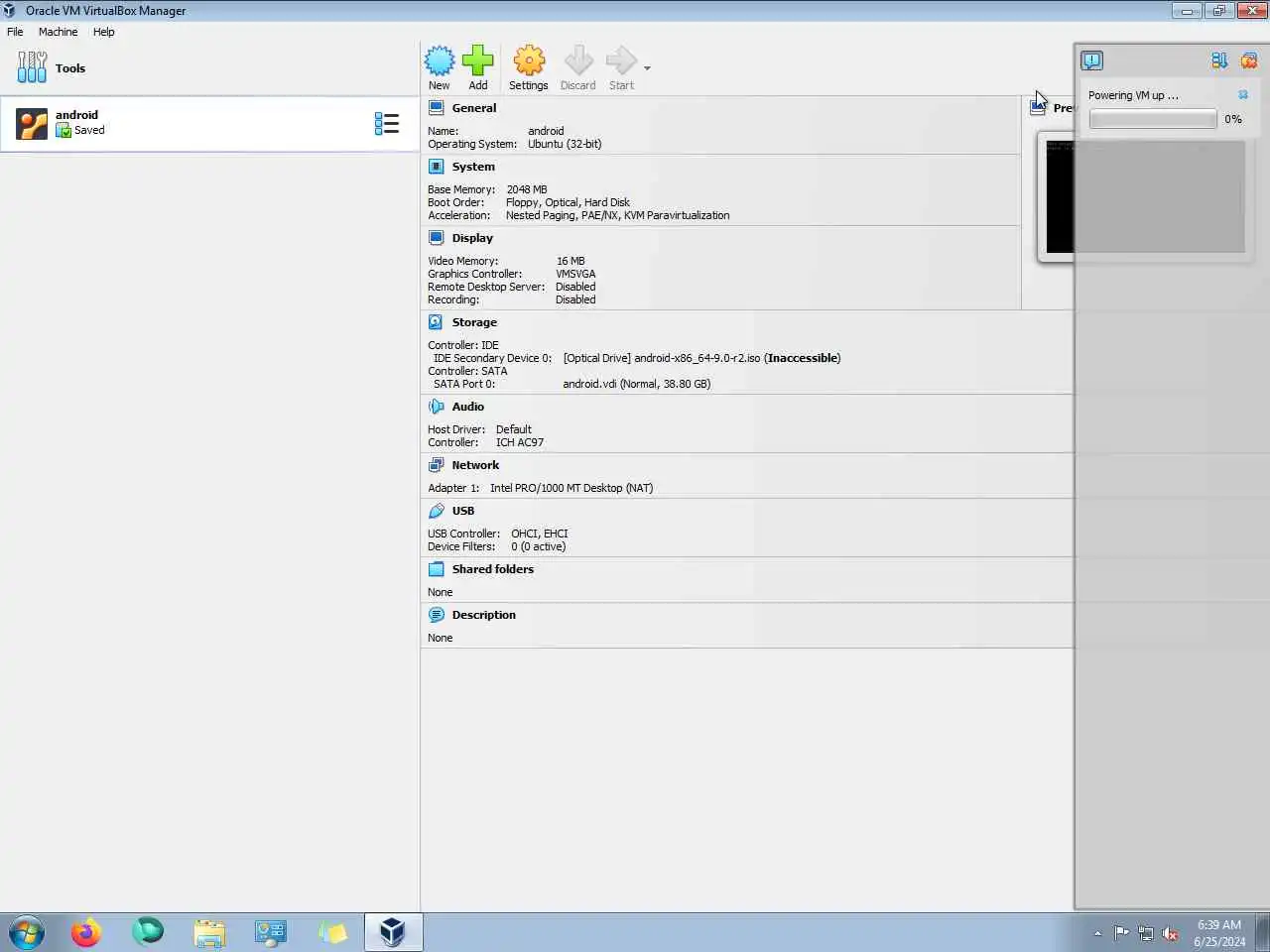
Task: Click the Preview section icon
Action: 1038,108
